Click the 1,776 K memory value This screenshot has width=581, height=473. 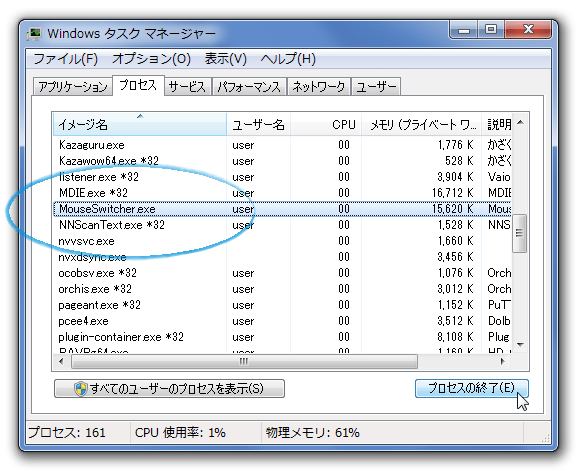click(x=455, y=145)
